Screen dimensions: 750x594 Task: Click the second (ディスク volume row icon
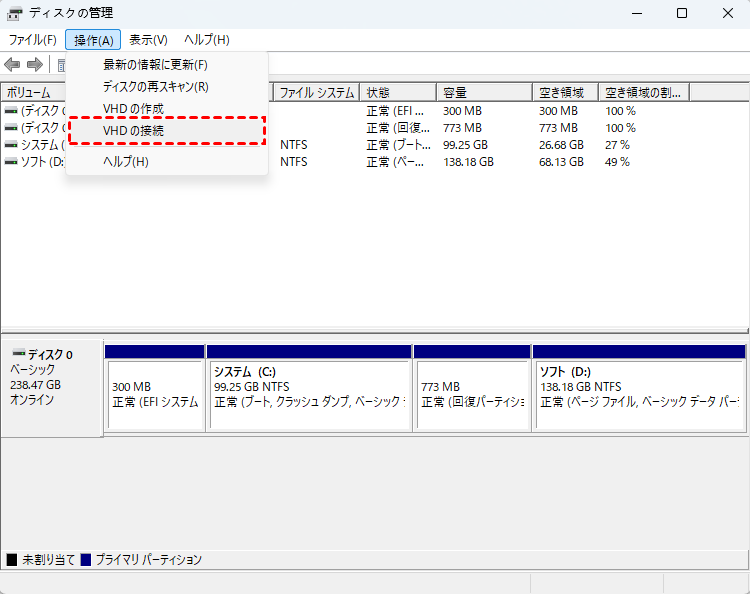coord(11,128)
